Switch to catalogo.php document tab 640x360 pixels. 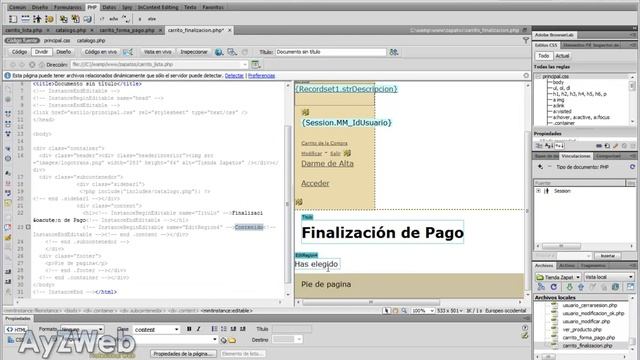[71, 30]
